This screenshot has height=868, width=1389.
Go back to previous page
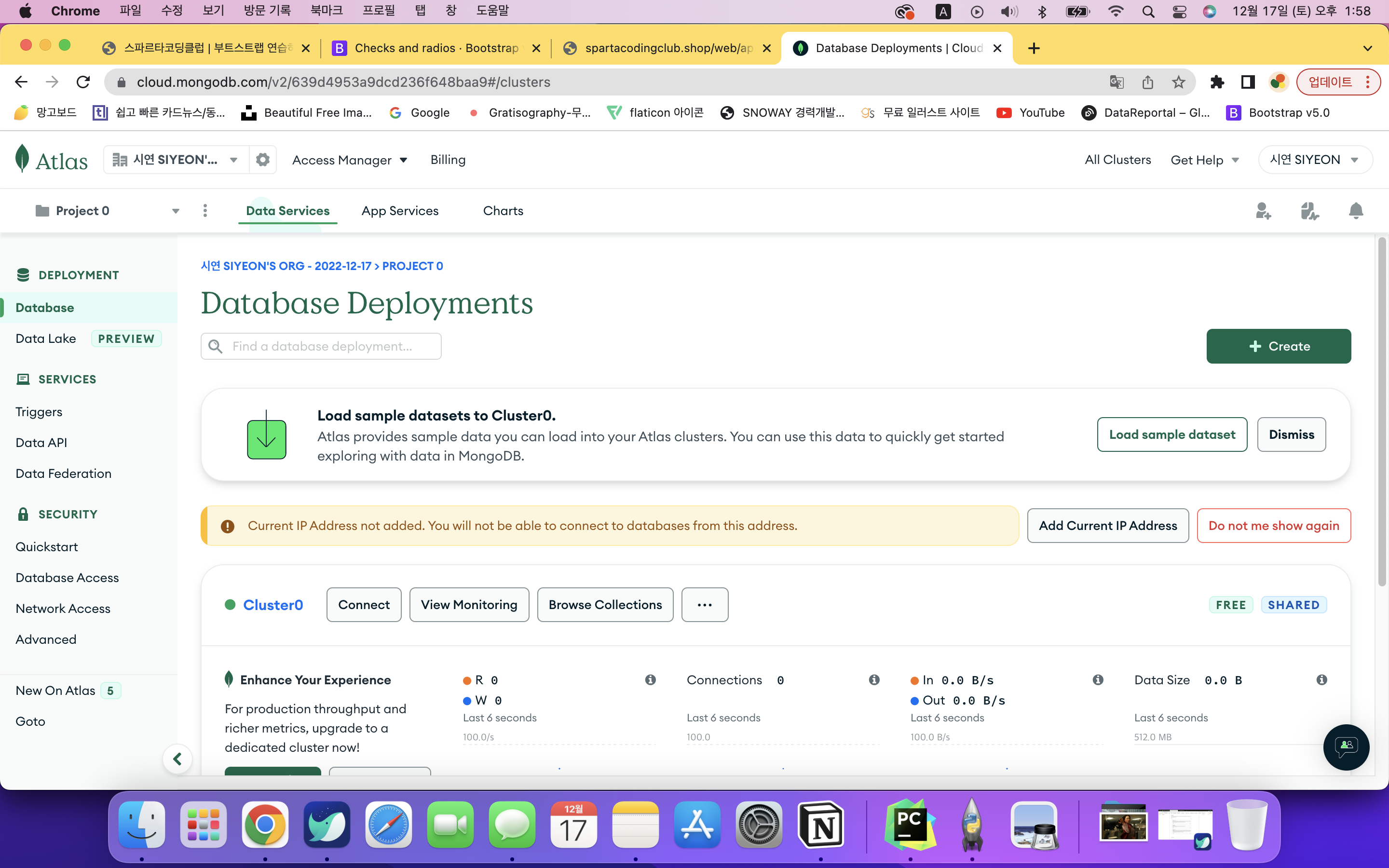click(21, 82)
